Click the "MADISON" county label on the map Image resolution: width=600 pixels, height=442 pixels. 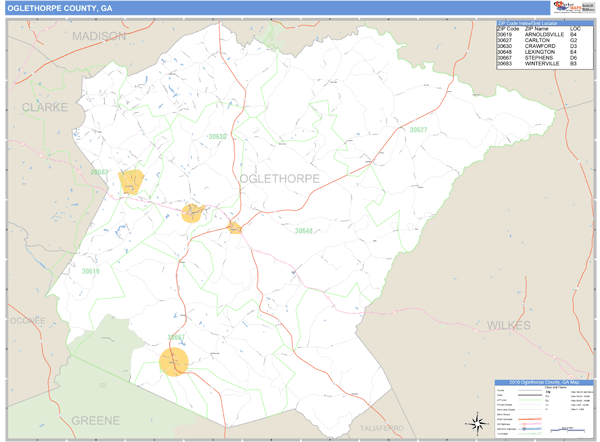[x=99, y=36]
